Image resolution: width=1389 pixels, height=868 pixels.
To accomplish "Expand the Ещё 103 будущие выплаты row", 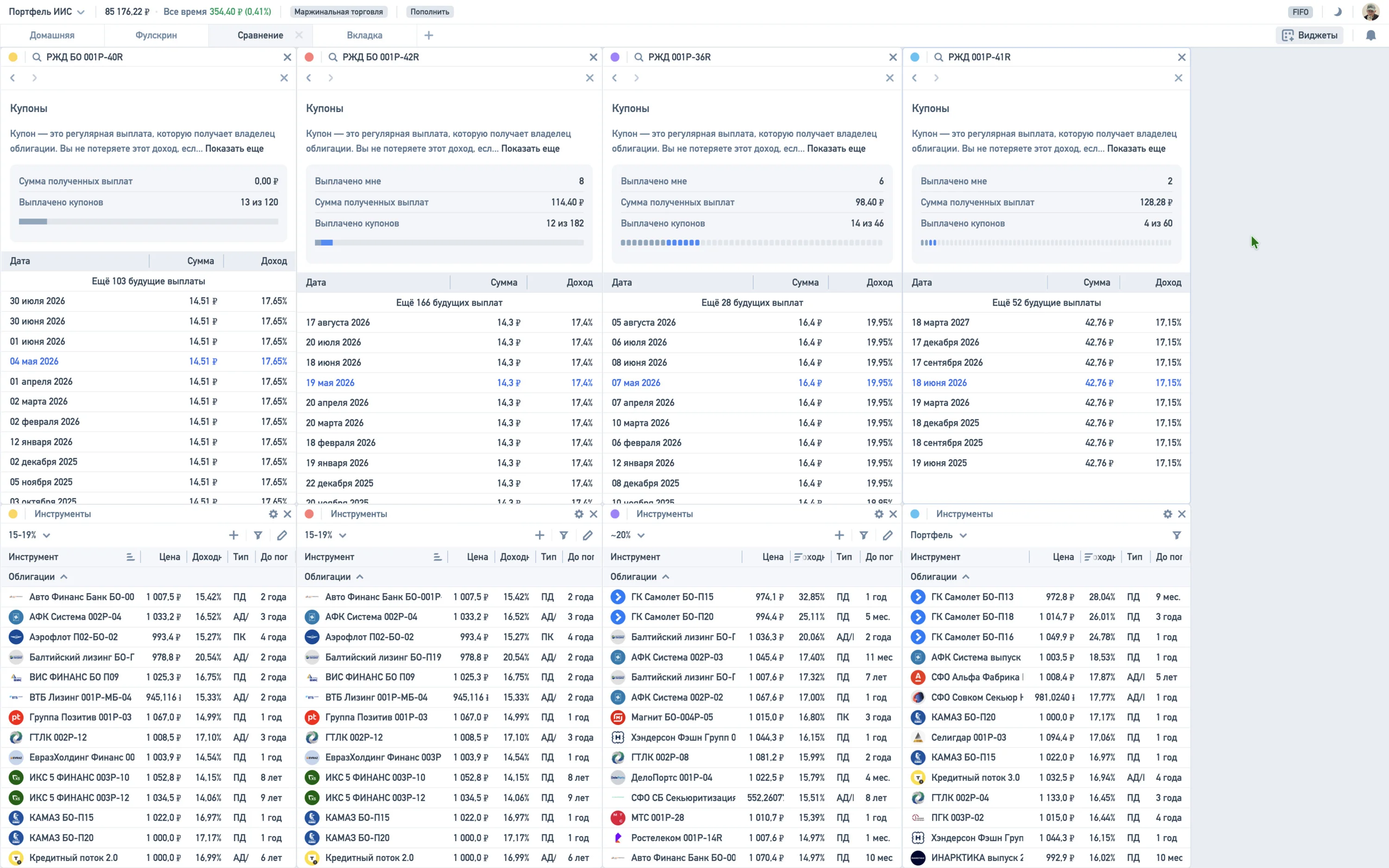I will click(x=149, y=281).
